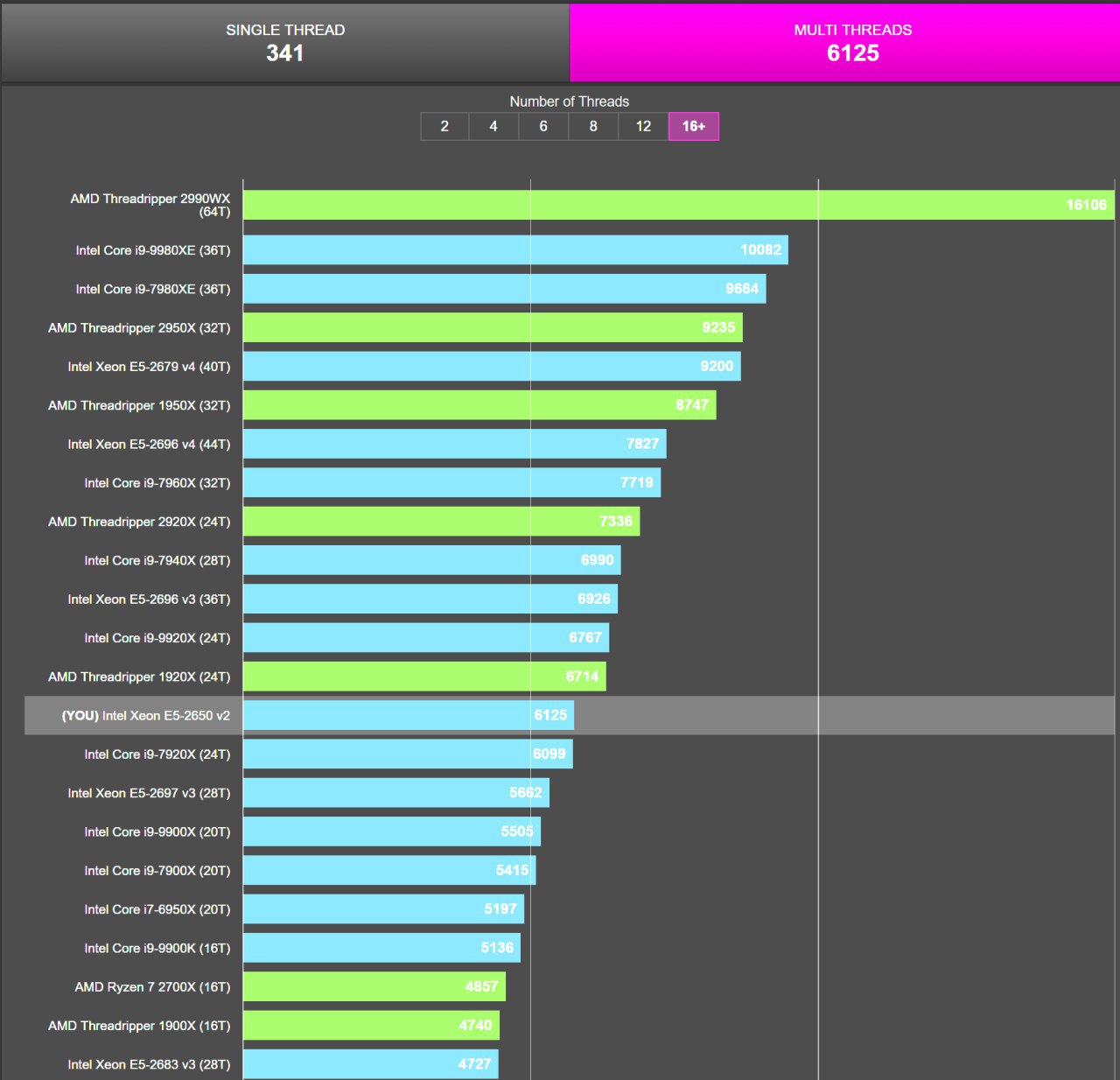Screen dimensions: 1120x1080
Task: Click the 4857 score bar
Action: coord(374,986)
